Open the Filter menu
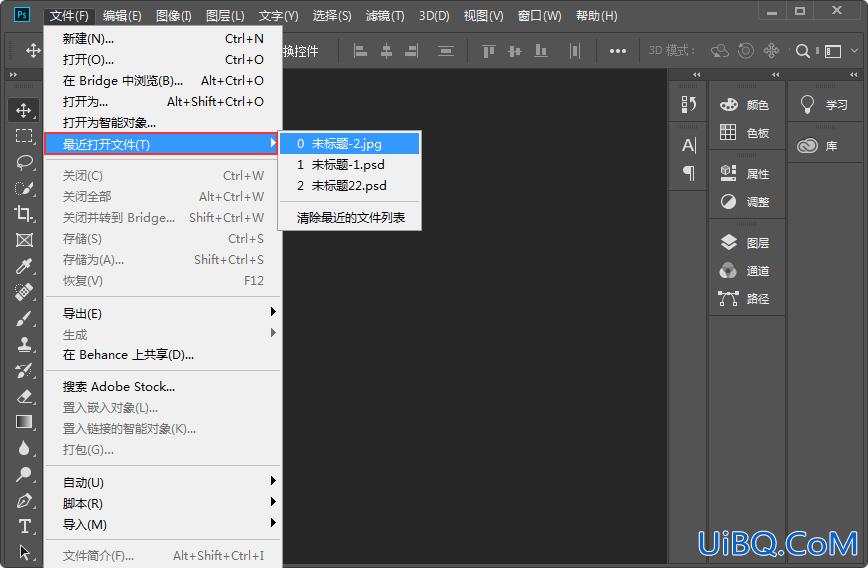The image size is (868, 568). click(385, 16)
